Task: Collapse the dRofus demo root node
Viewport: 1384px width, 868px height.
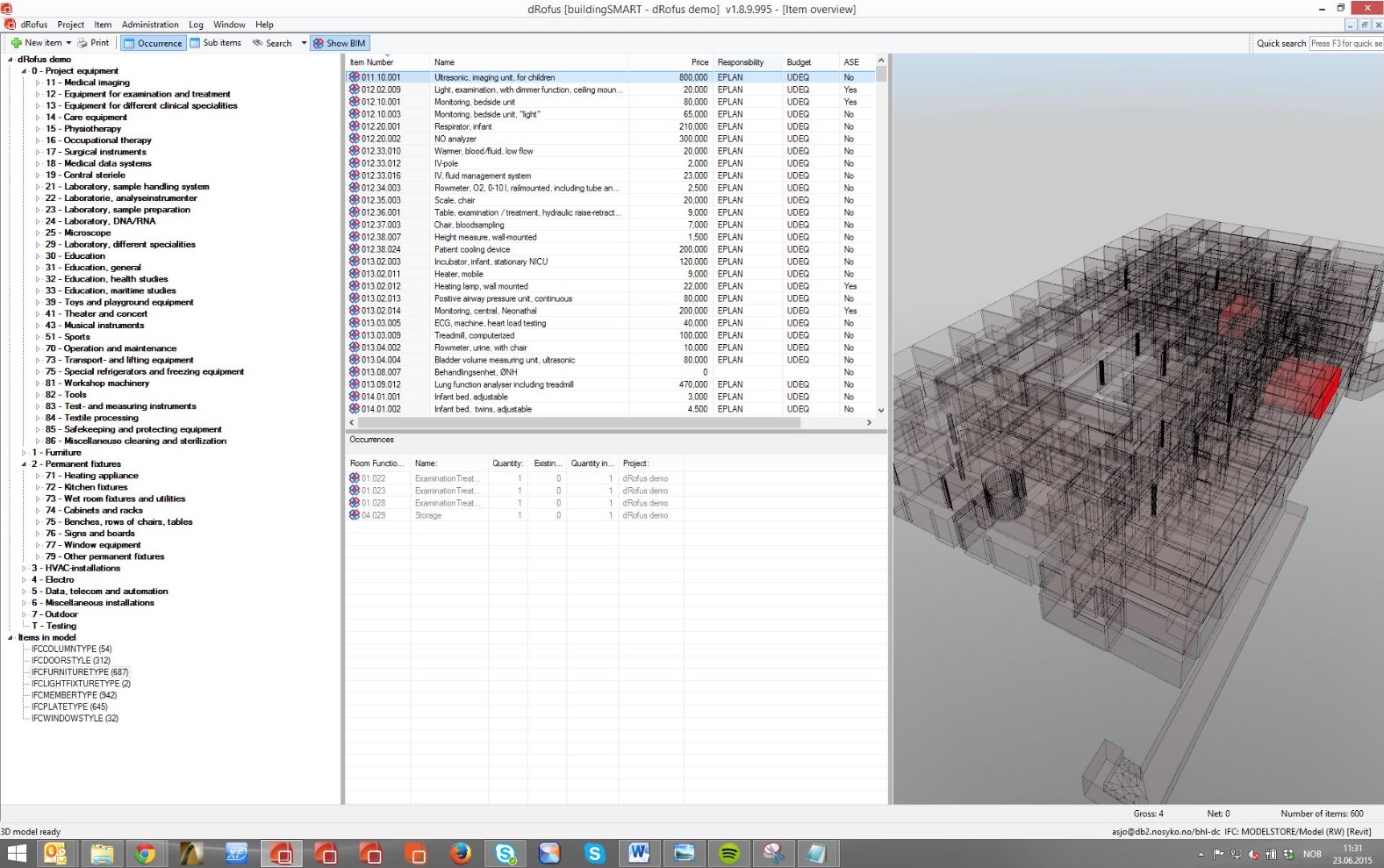Action: coord(11,60)
